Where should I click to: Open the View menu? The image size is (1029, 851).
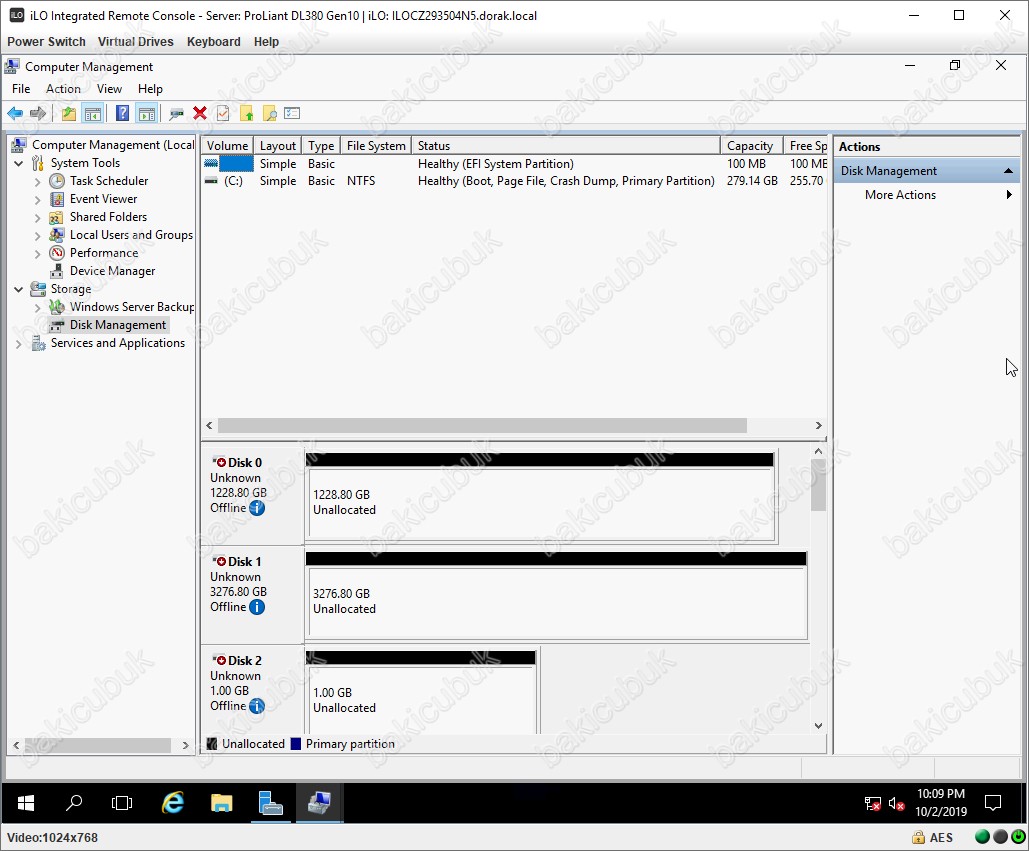110,89
